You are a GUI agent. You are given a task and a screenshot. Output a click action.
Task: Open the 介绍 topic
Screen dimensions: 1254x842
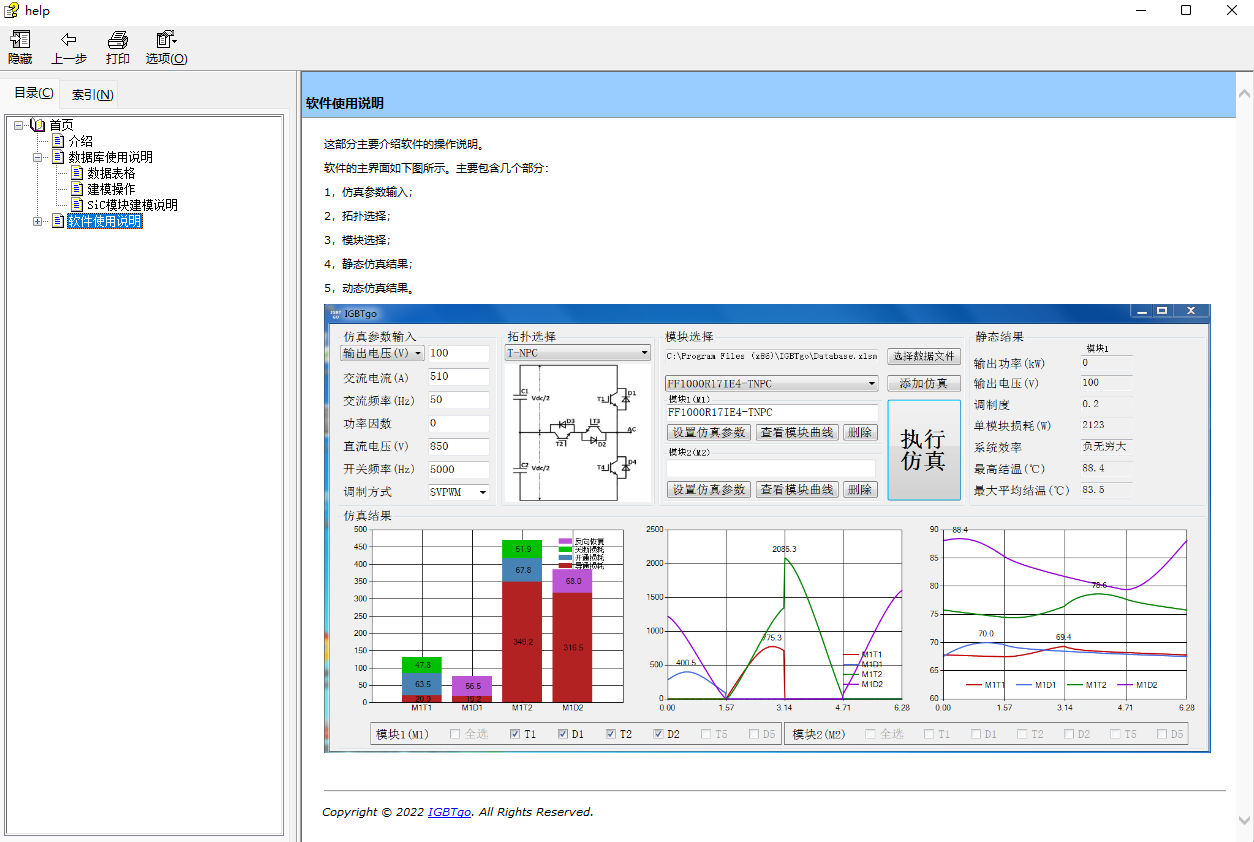pos(80,141)
